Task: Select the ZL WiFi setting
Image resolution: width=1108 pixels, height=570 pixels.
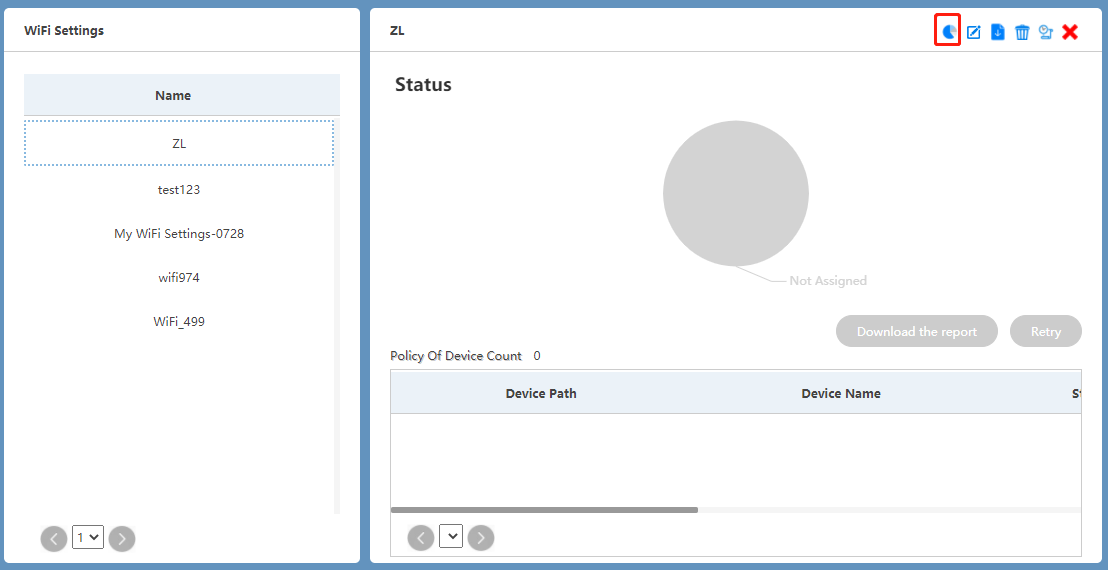Action: (179, 143)
